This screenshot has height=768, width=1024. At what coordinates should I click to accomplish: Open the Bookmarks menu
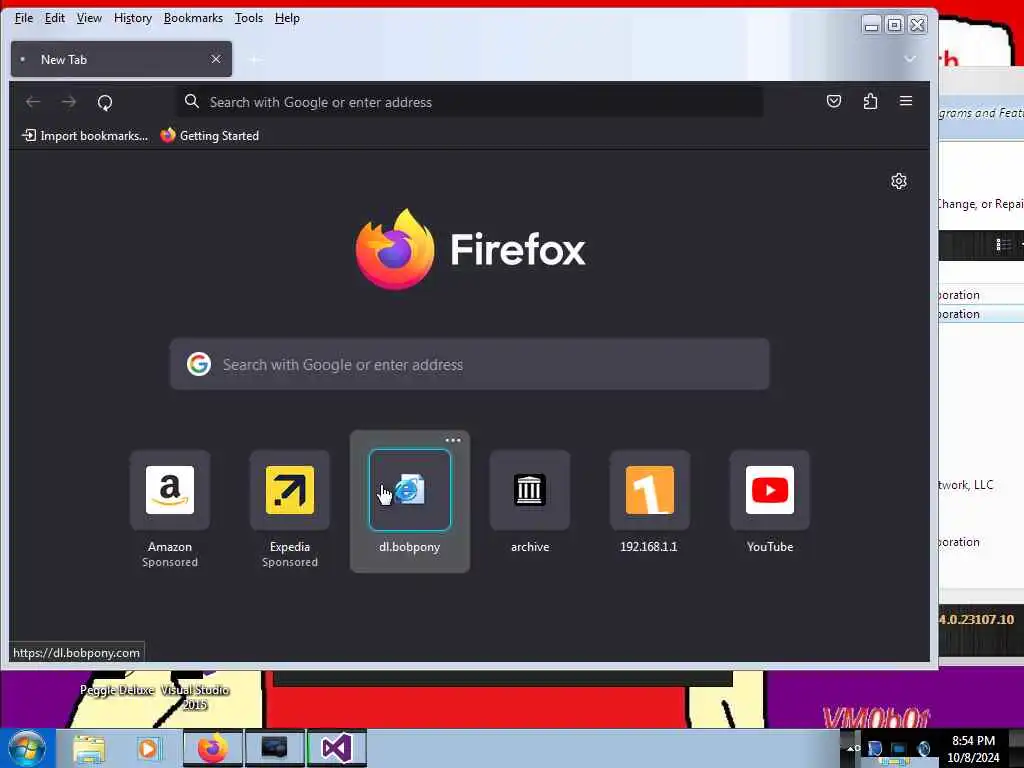tap(193, 18)
